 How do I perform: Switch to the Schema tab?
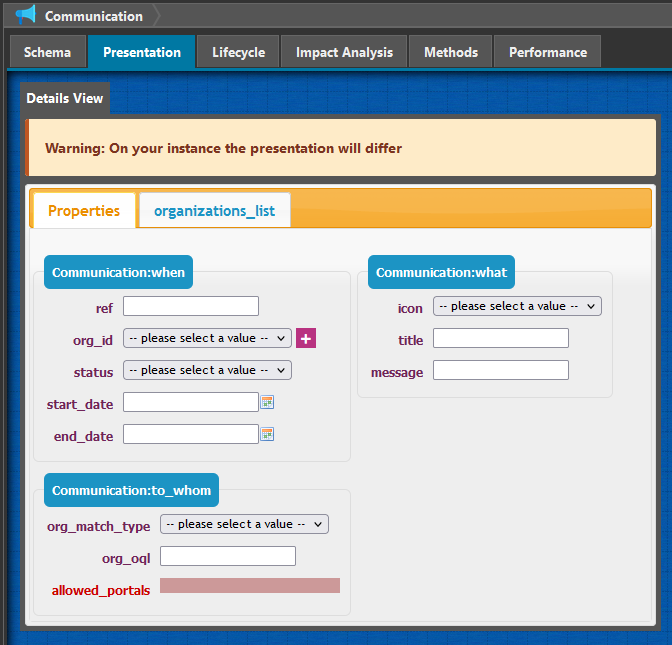click(47, 52)
